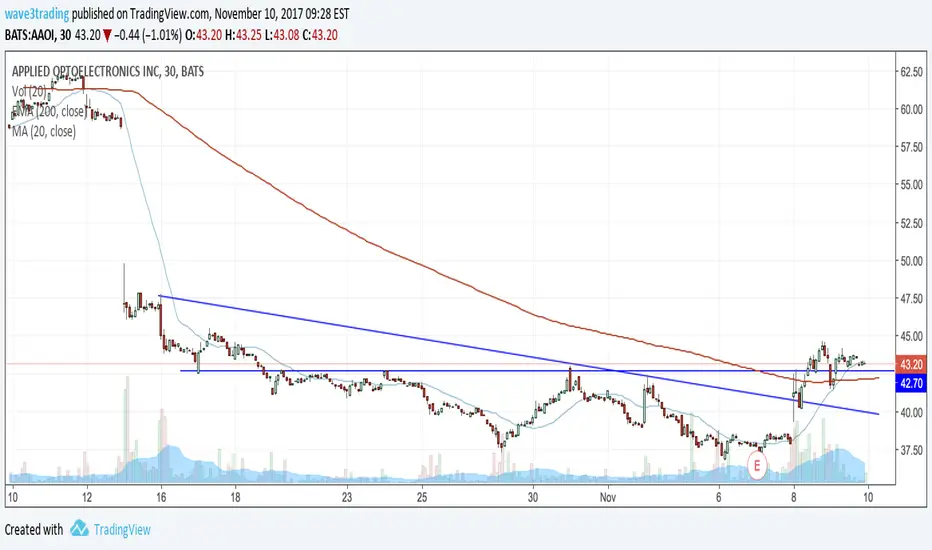Click the BATS:AAOI symbol text in header

(x=30, y=35)
